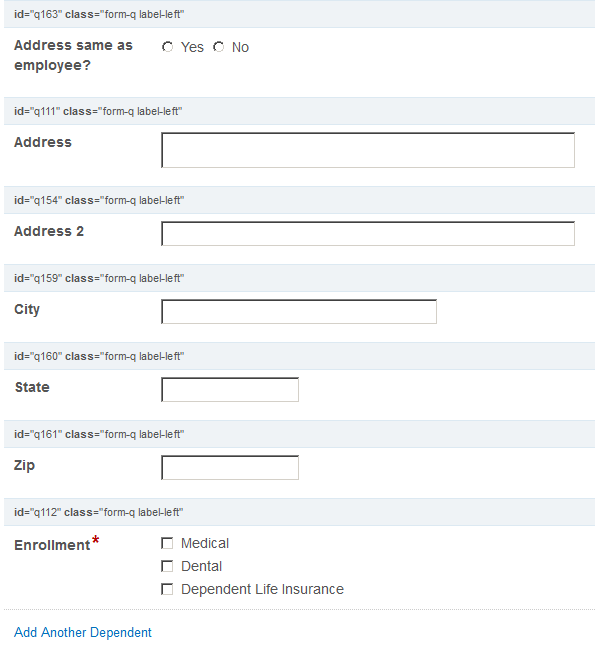Click the q111 form-q header bar
The width and height of the screenshot is (595, 650).
299,112
